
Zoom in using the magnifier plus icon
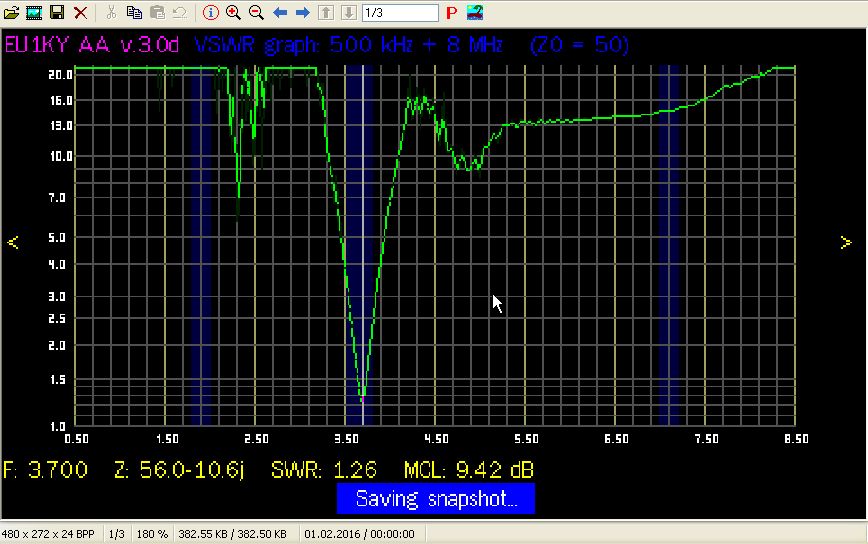point(233,13)
